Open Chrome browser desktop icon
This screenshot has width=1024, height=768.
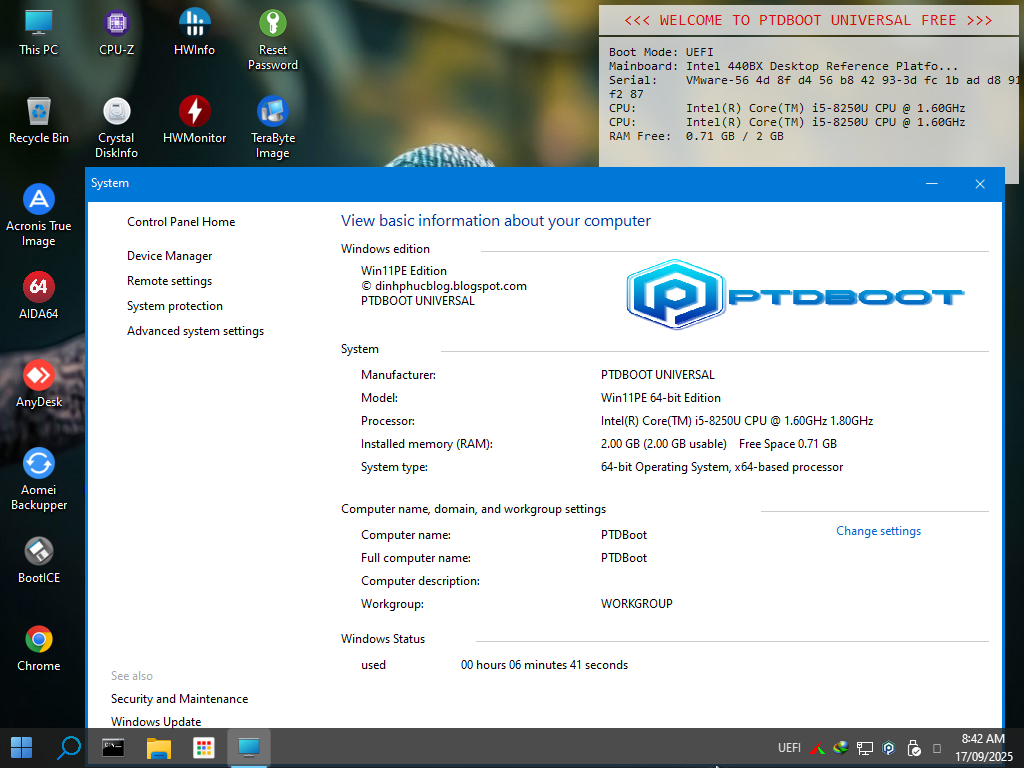coord(38,640)
